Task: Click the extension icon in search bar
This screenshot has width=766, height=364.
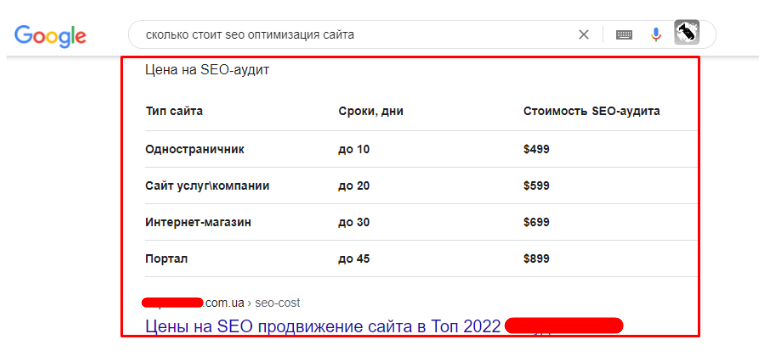Action: 686,33
